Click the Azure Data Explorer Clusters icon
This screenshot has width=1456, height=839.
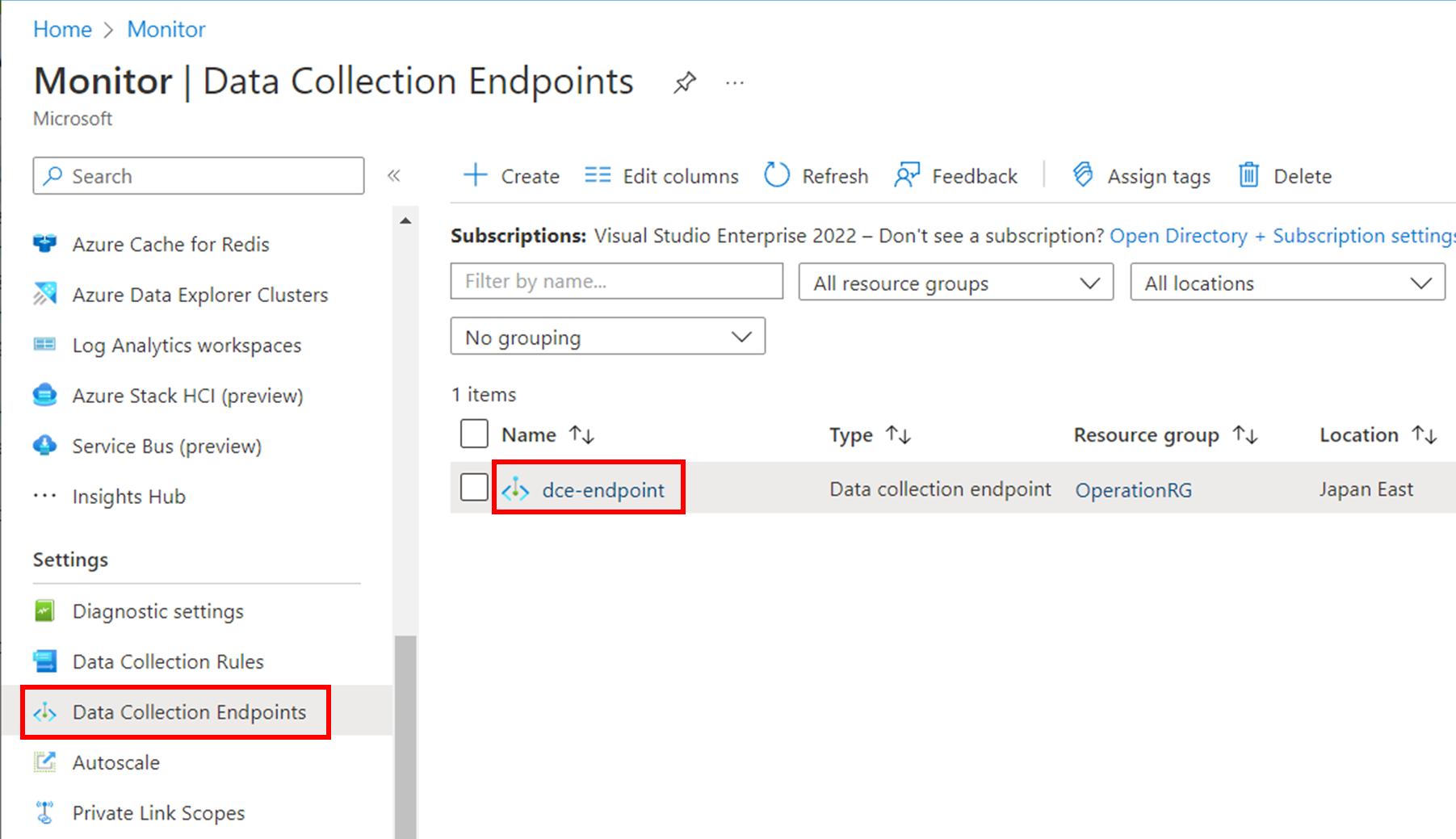point(46,294)
